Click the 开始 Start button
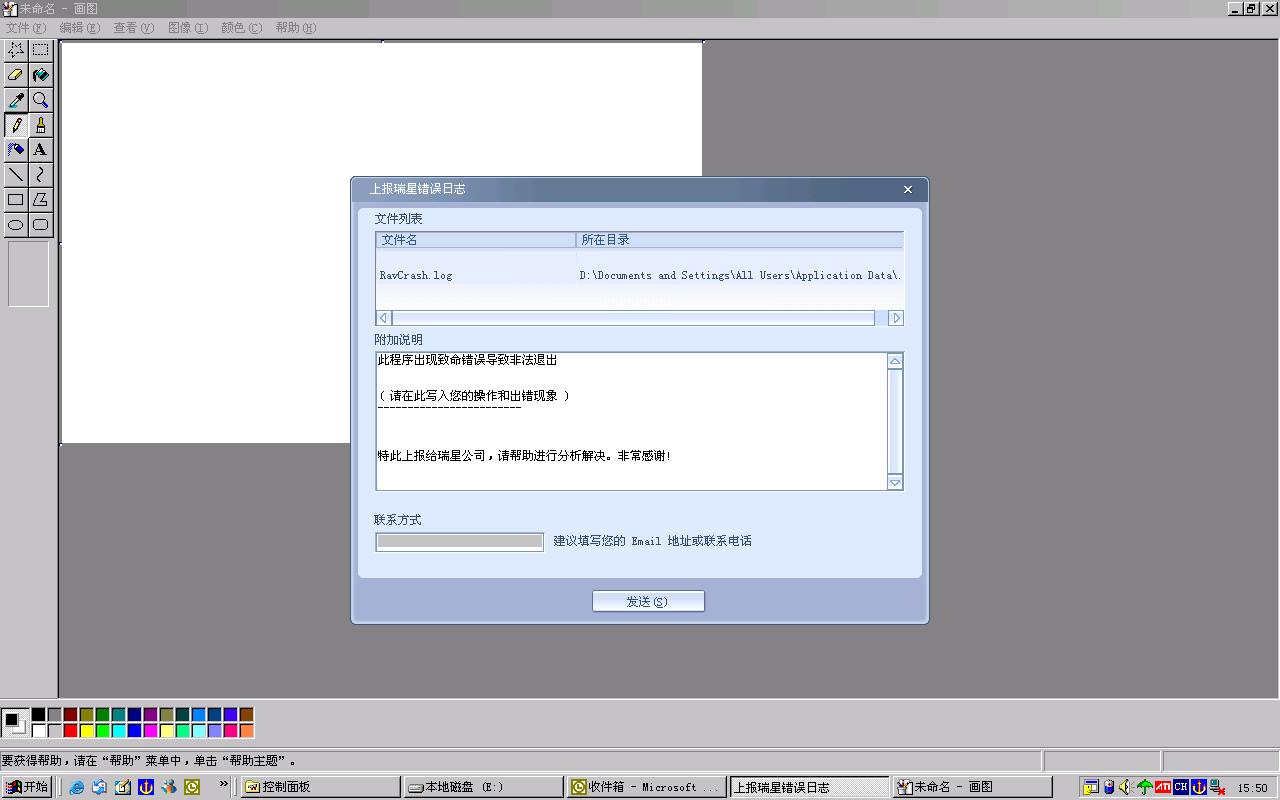1280x800 pixels. click(27, 787)
